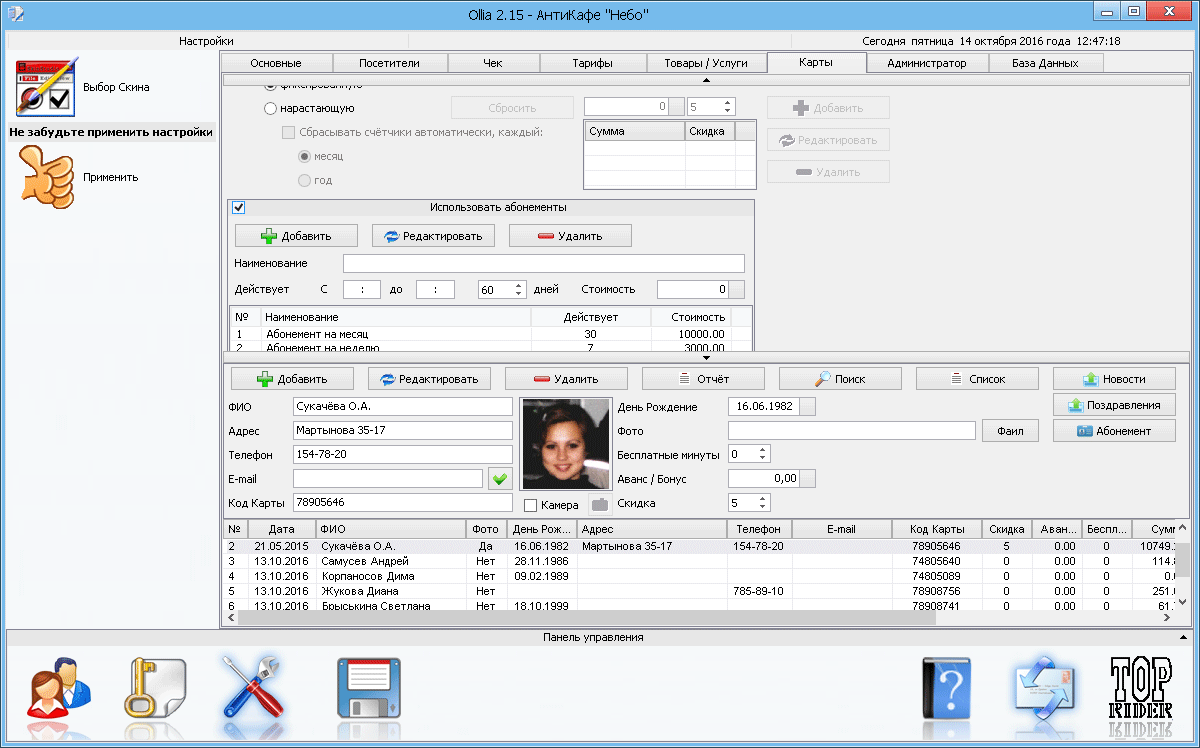This screenshot has width=1200, height=748.
Task: Enable the Камера checkbox
Action: pos(531,505)
